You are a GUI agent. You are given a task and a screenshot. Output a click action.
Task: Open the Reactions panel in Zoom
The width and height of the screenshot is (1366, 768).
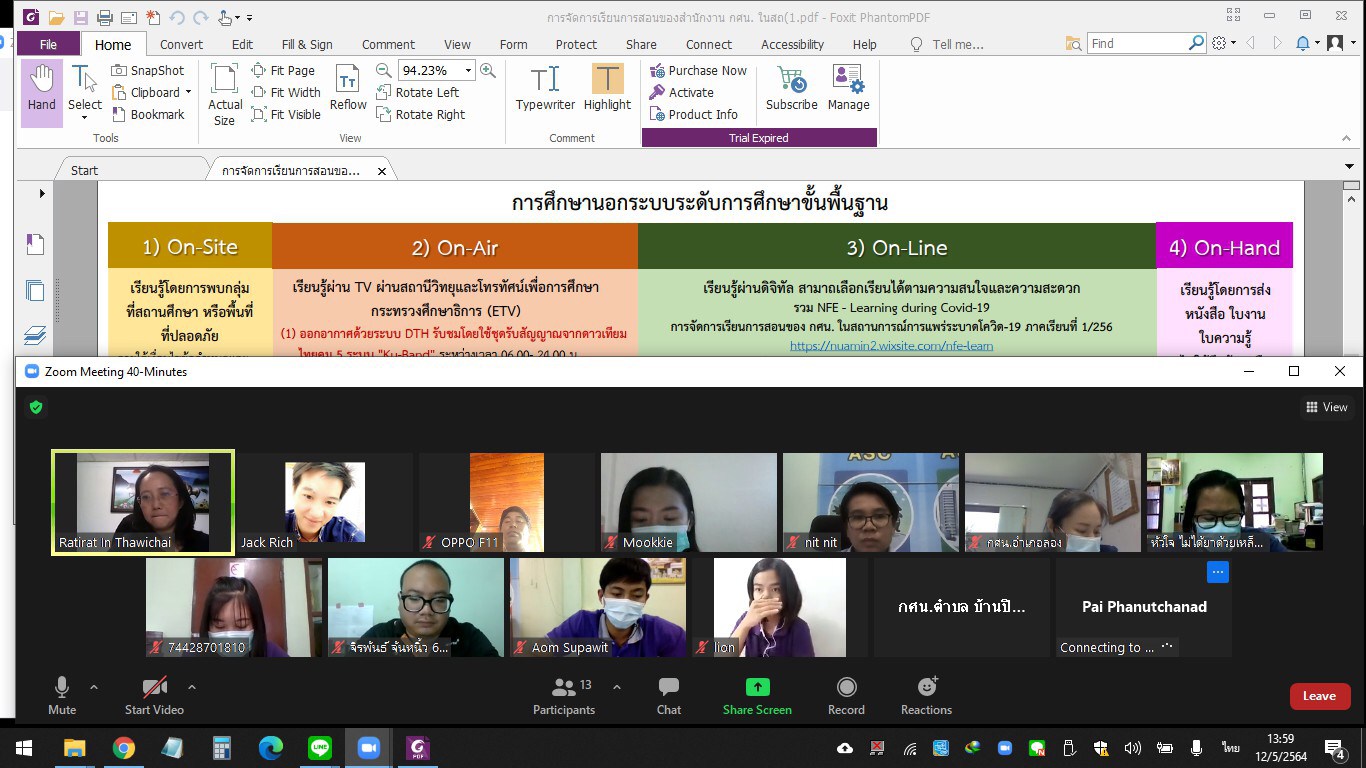pyautogui.click(x=926, y=696)
